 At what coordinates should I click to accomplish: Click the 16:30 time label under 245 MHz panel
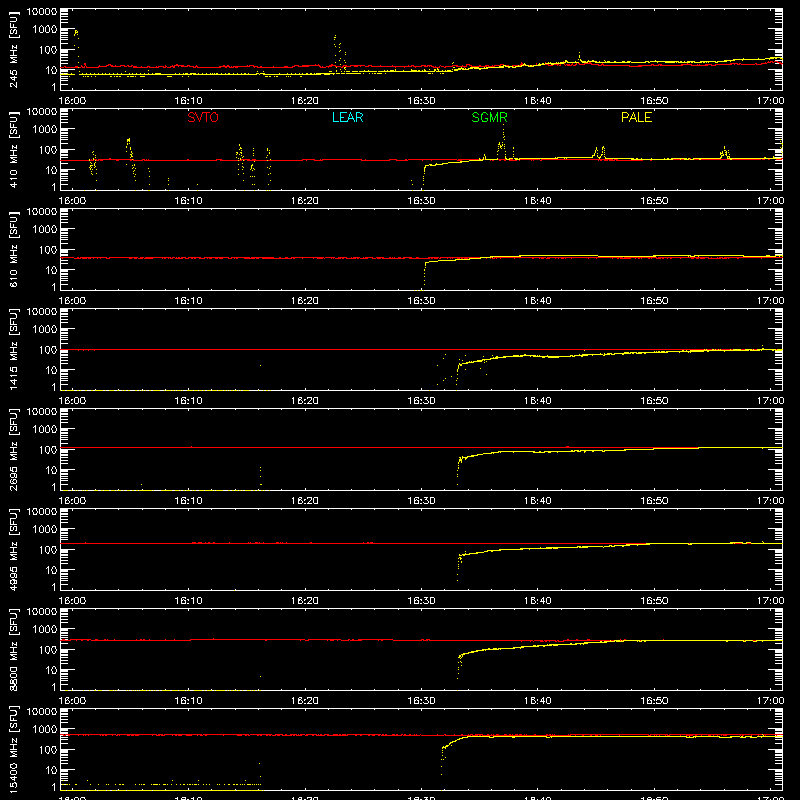tap(421, 101)
